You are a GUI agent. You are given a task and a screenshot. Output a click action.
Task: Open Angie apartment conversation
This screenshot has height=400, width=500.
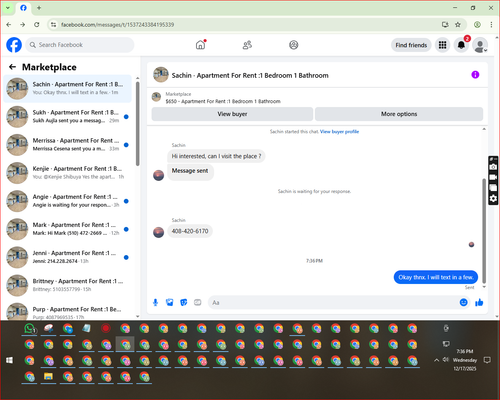(x=67, y=201)
